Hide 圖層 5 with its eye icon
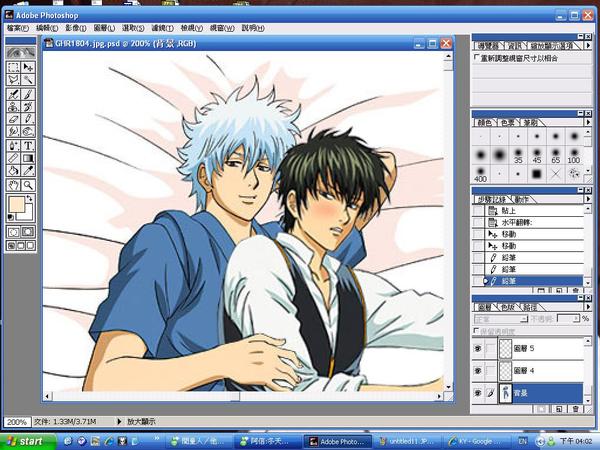600x450 pixels. (478, 349)
